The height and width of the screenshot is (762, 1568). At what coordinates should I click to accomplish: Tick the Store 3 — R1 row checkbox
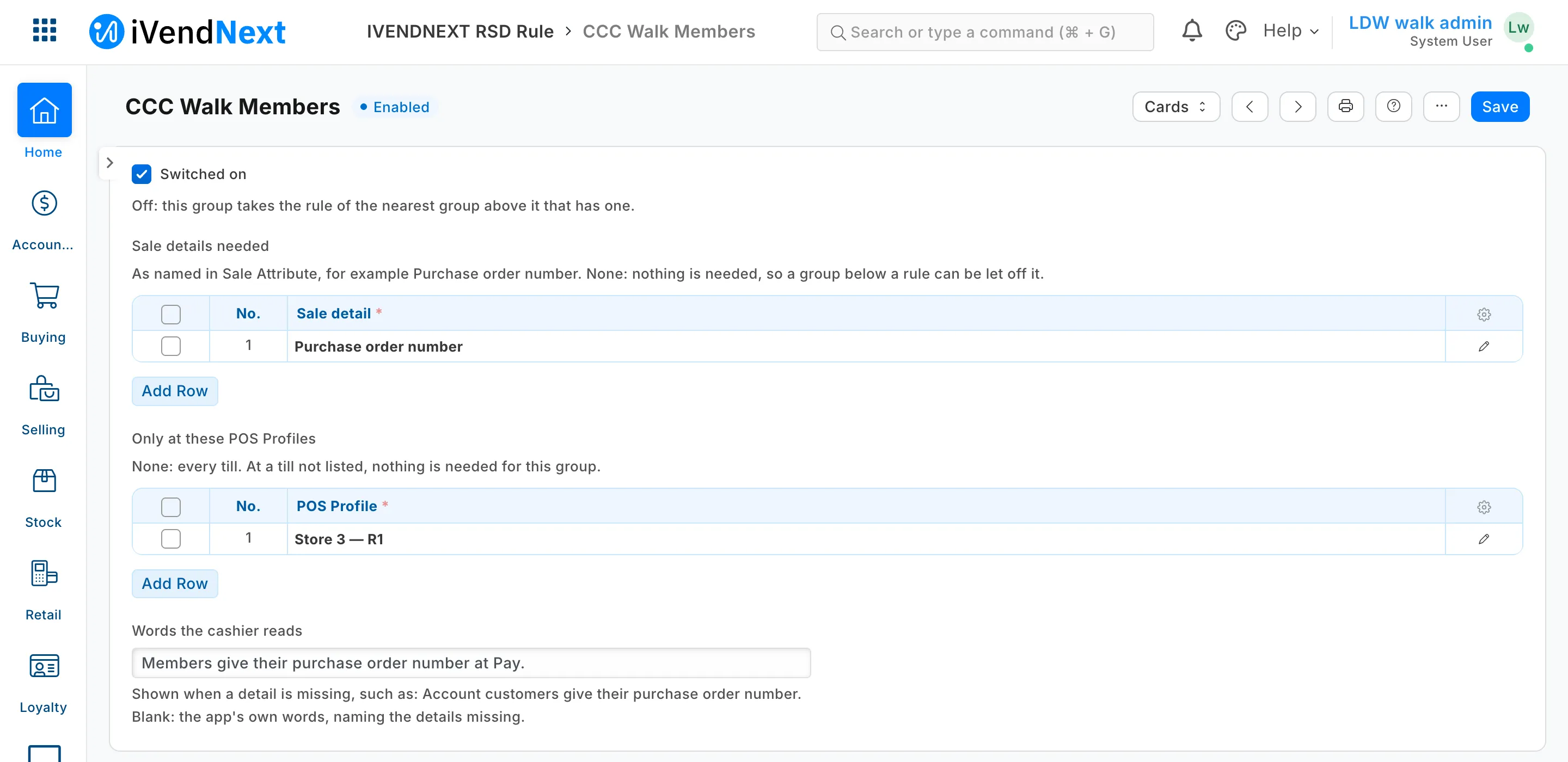170,539
